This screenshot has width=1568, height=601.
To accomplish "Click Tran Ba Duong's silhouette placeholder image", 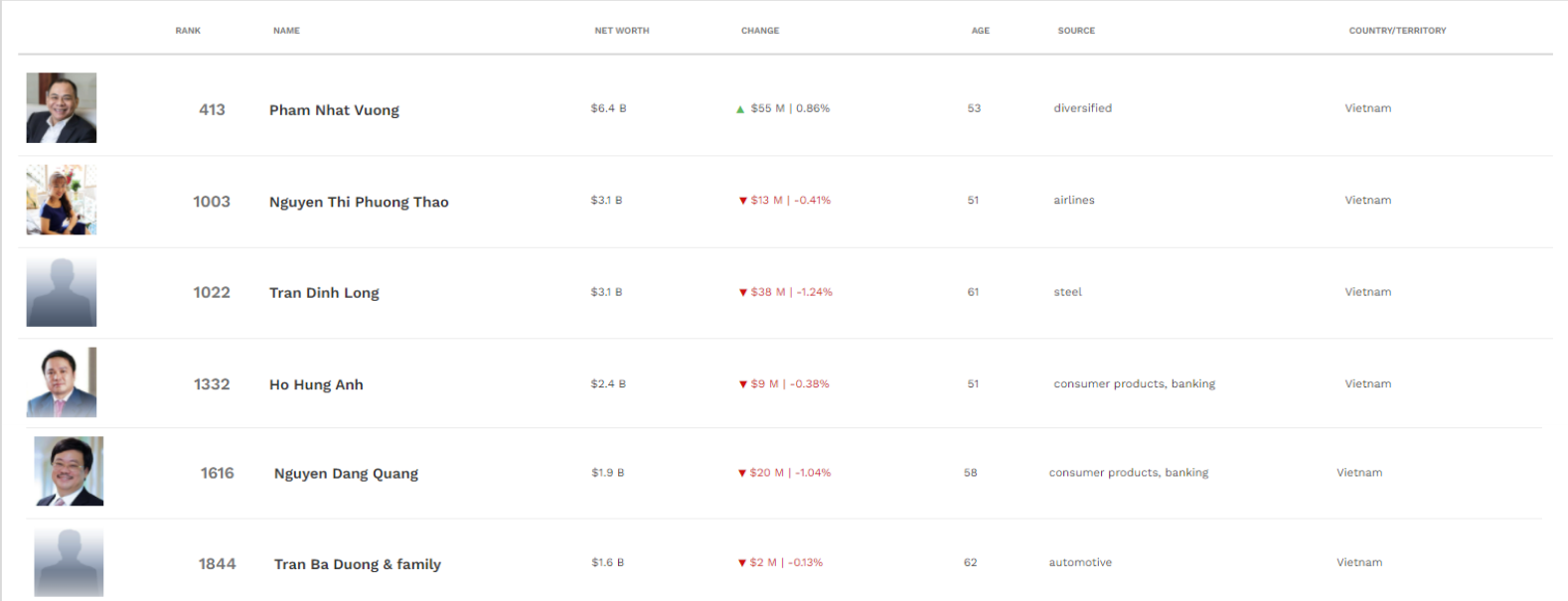I will (69, 562).
